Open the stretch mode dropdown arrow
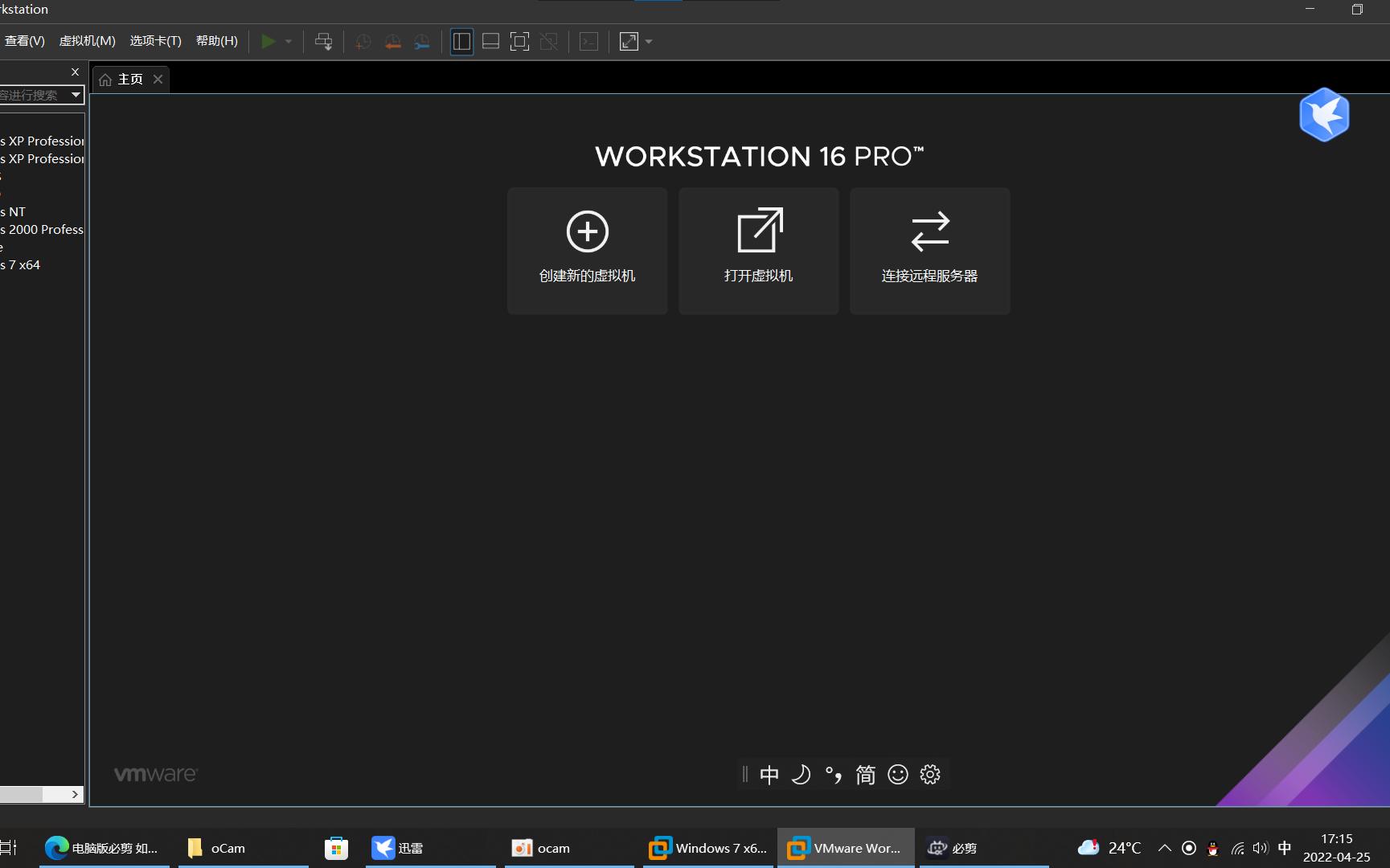 [649, 42]
